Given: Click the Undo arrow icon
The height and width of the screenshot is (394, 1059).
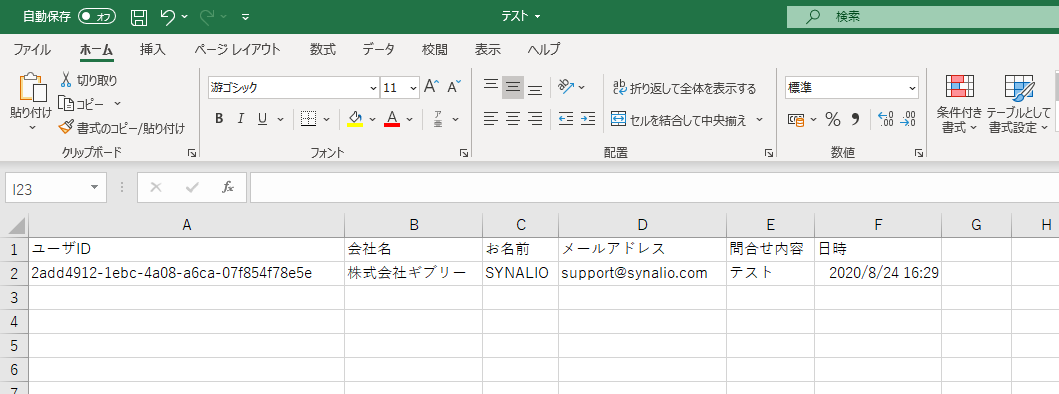Looking at the screenshot, I should point(167,16).
